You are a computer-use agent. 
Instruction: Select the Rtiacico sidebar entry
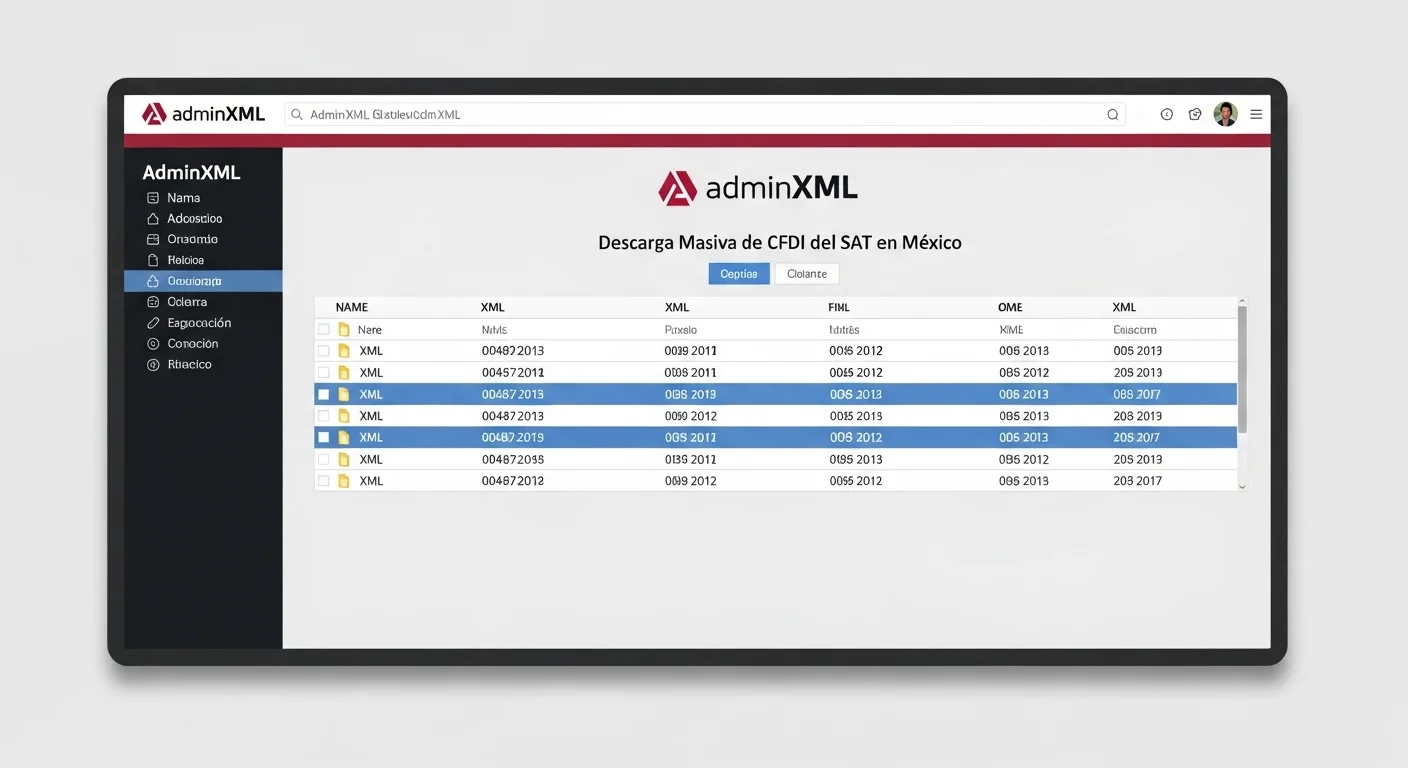[190, 364]
